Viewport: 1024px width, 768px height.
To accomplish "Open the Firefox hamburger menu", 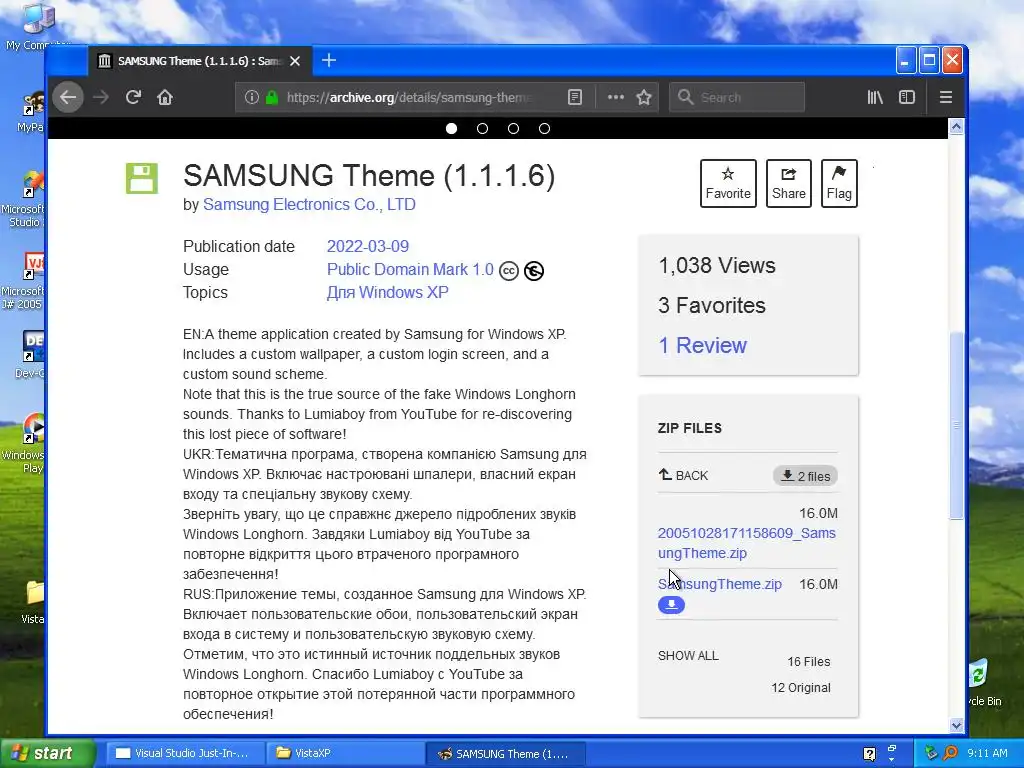I will 945,97.
